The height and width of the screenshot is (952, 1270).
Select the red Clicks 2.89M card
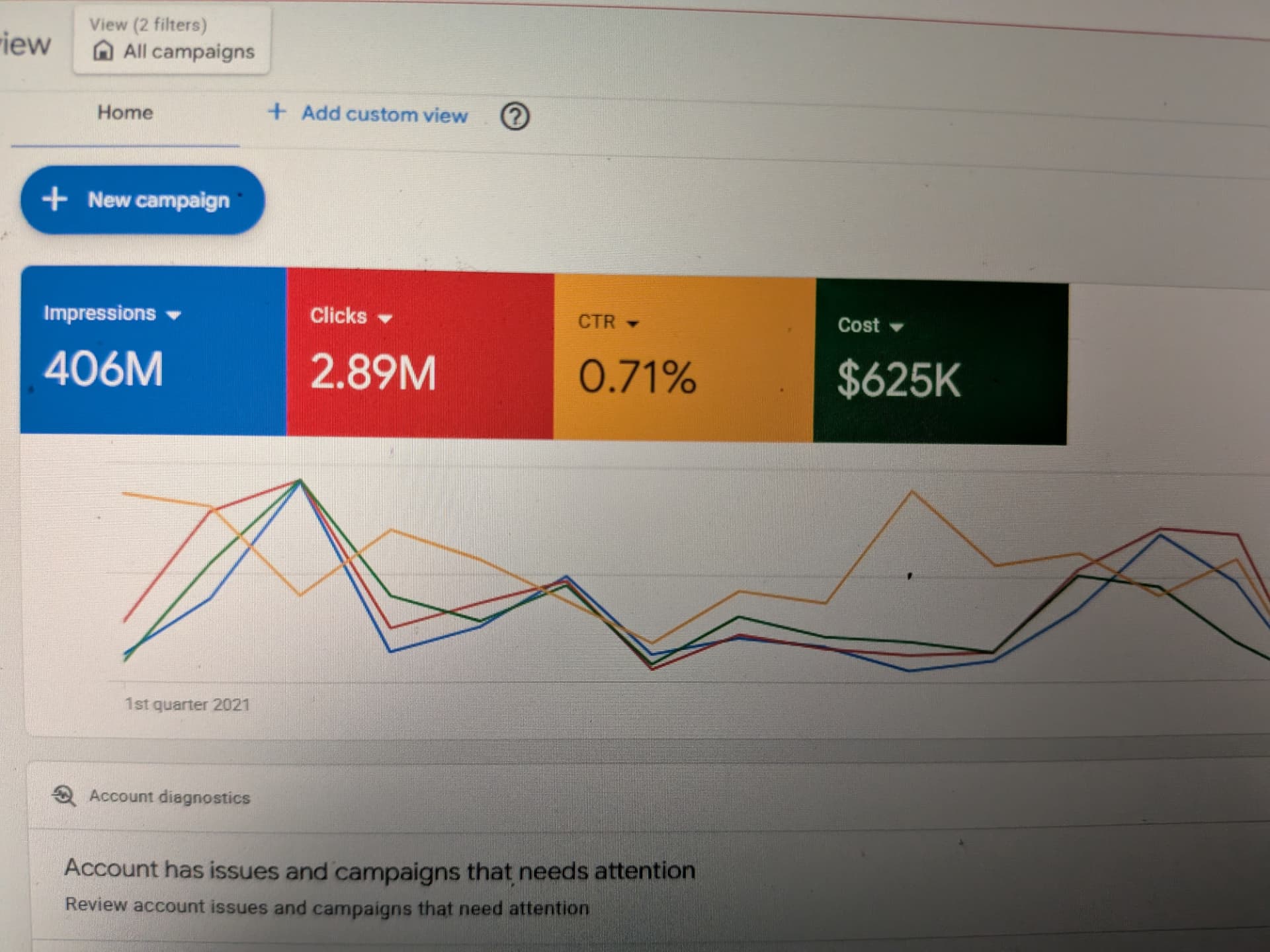click(421, 354)
